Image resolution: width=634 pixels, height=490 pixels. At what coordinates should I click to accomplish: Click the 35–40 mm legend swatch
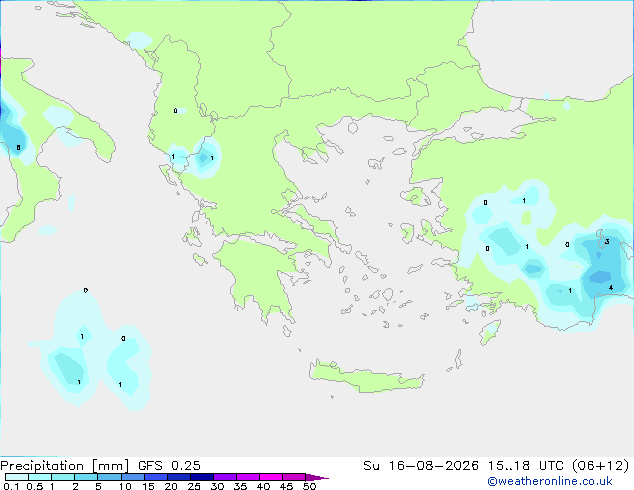click(247, 477)
